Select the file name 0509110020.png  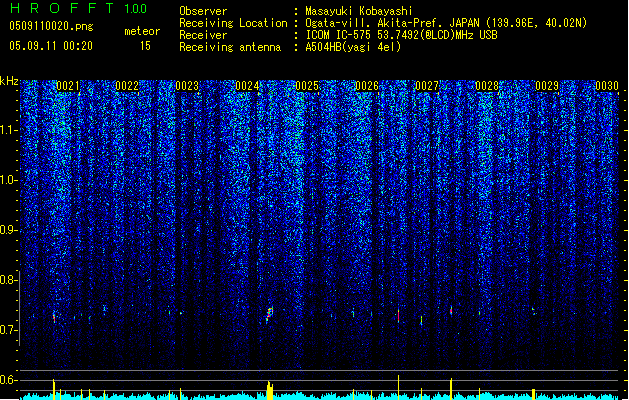[x=51, y=26]
